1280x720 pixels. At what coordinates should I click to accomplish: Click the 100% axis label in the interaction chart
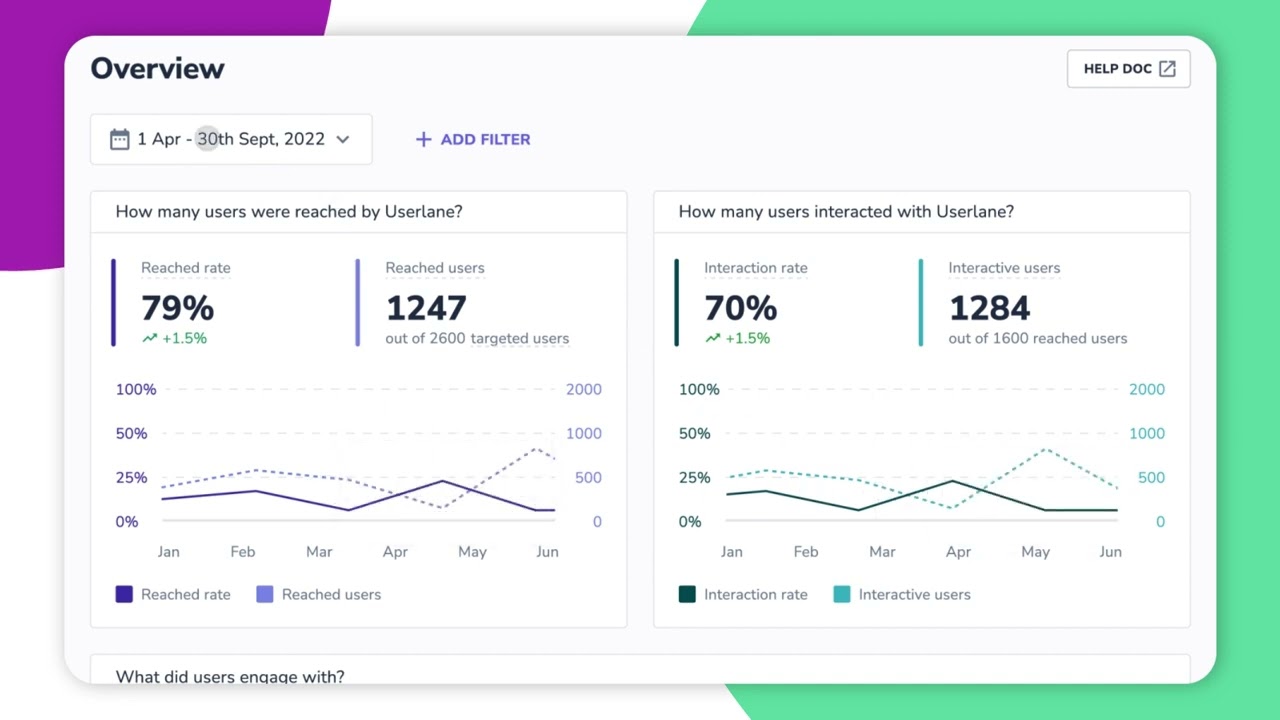(699, 389)
